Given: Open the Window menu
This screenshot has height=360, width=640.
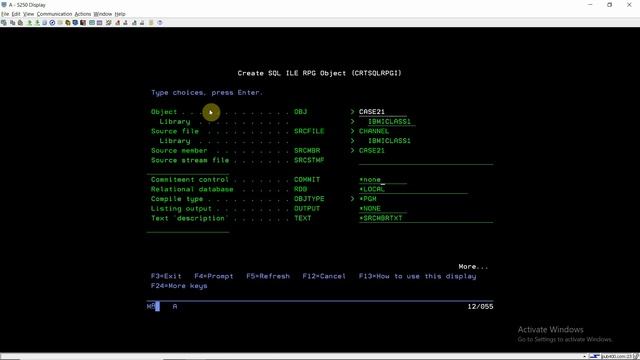Looking at the screenshot, I should (x=103, y=14).
